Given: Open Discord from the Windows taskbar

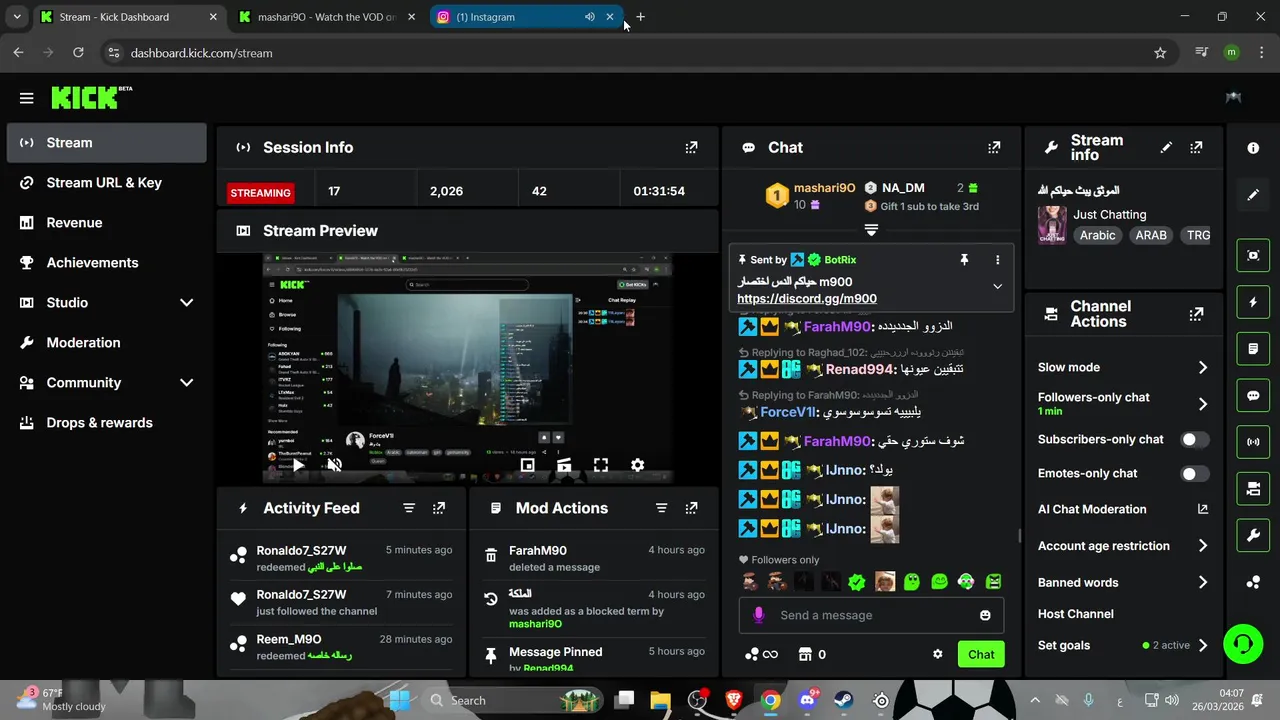Looking at the screenshot, I should (807, 700).
